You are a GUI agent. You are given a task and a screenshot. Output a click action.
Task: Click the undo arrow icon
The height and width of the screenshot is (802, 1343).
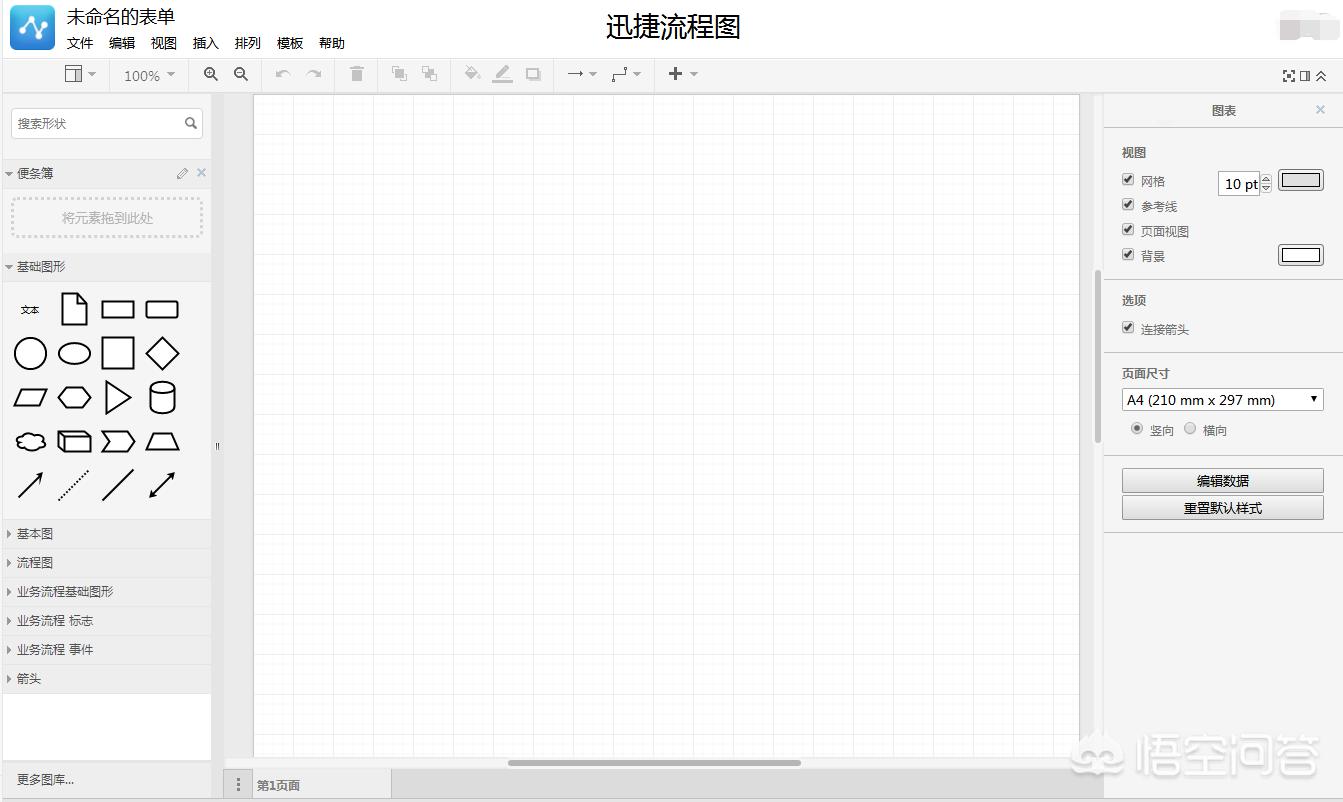click(283, 74)
